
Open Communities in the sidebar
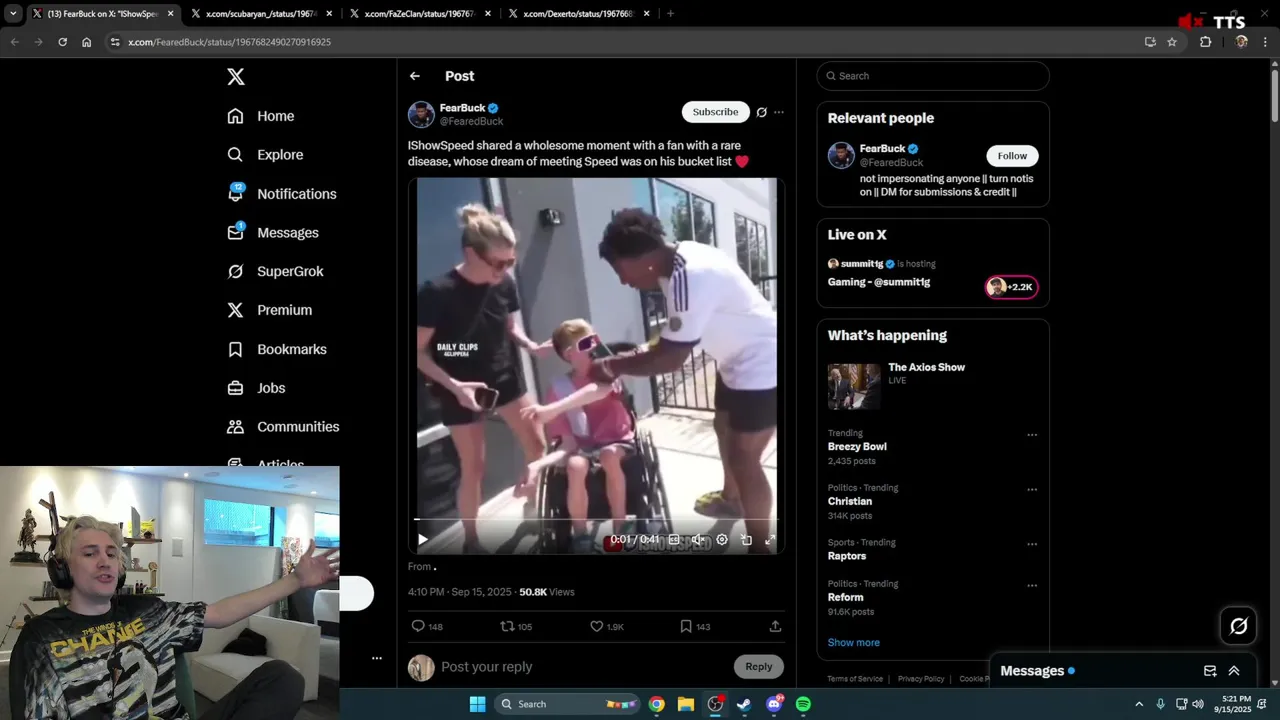(283, 427)
